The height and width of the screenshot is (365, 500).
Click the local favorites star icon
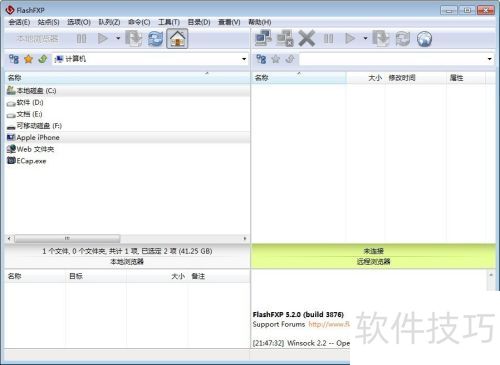28,59
